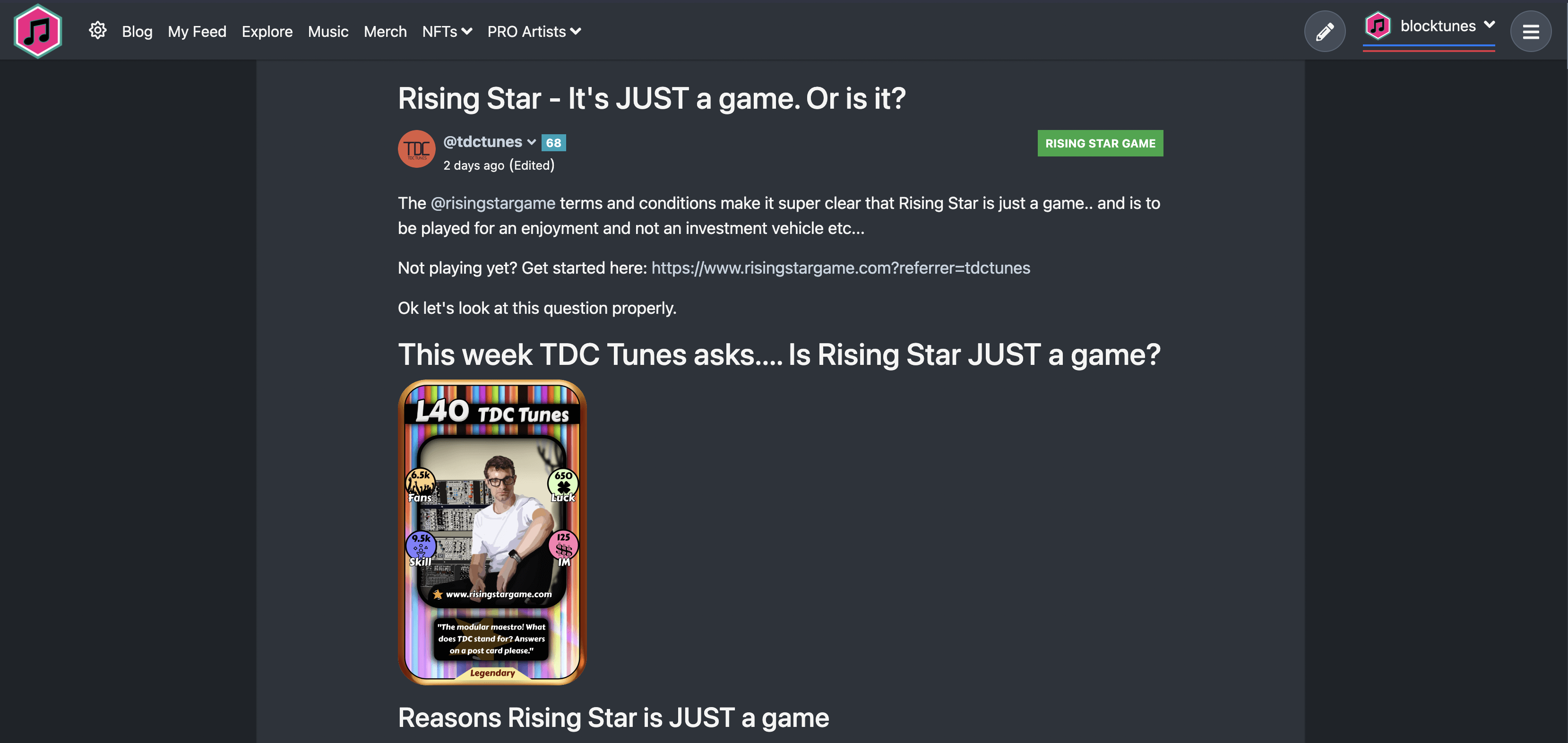The image size is (1568, 743).
Task: Expand the chevron next to @tdctunes
Action: [x=531, y=143]
